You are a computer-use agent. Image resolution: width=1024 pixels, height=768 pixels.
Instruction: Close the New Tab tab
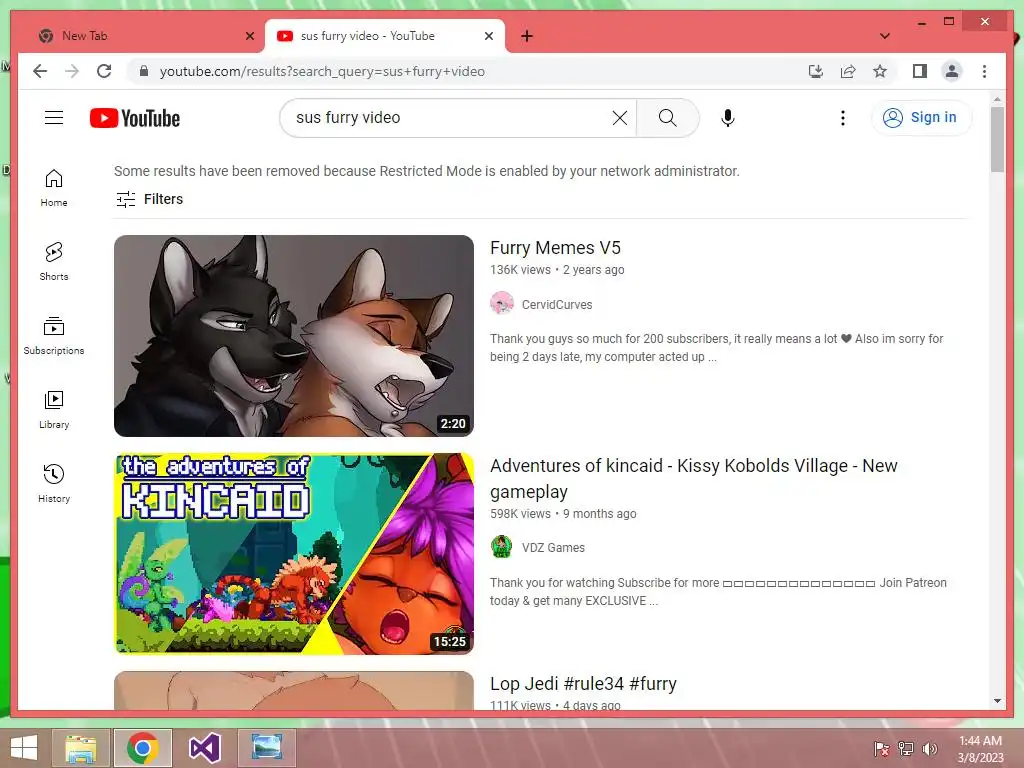click(249, 36)
